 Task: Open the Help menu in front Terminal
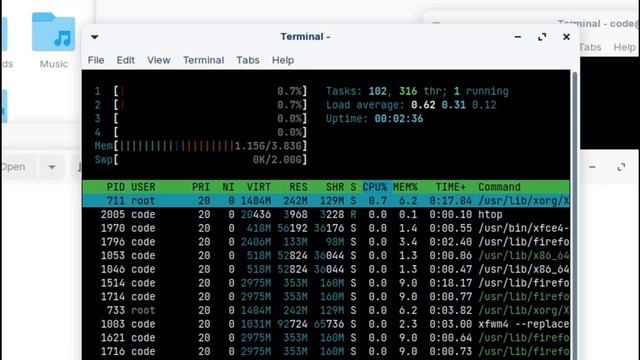(283, 60)
